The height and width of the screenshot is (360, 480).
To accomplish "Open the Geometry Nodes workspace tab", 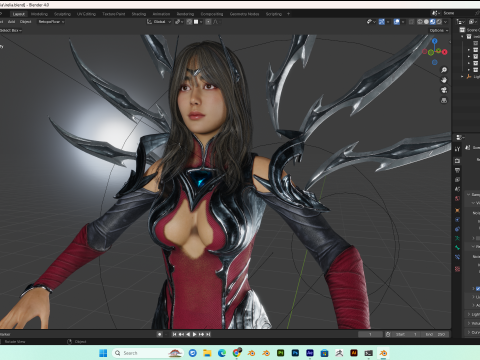I will tap(244, 14).
